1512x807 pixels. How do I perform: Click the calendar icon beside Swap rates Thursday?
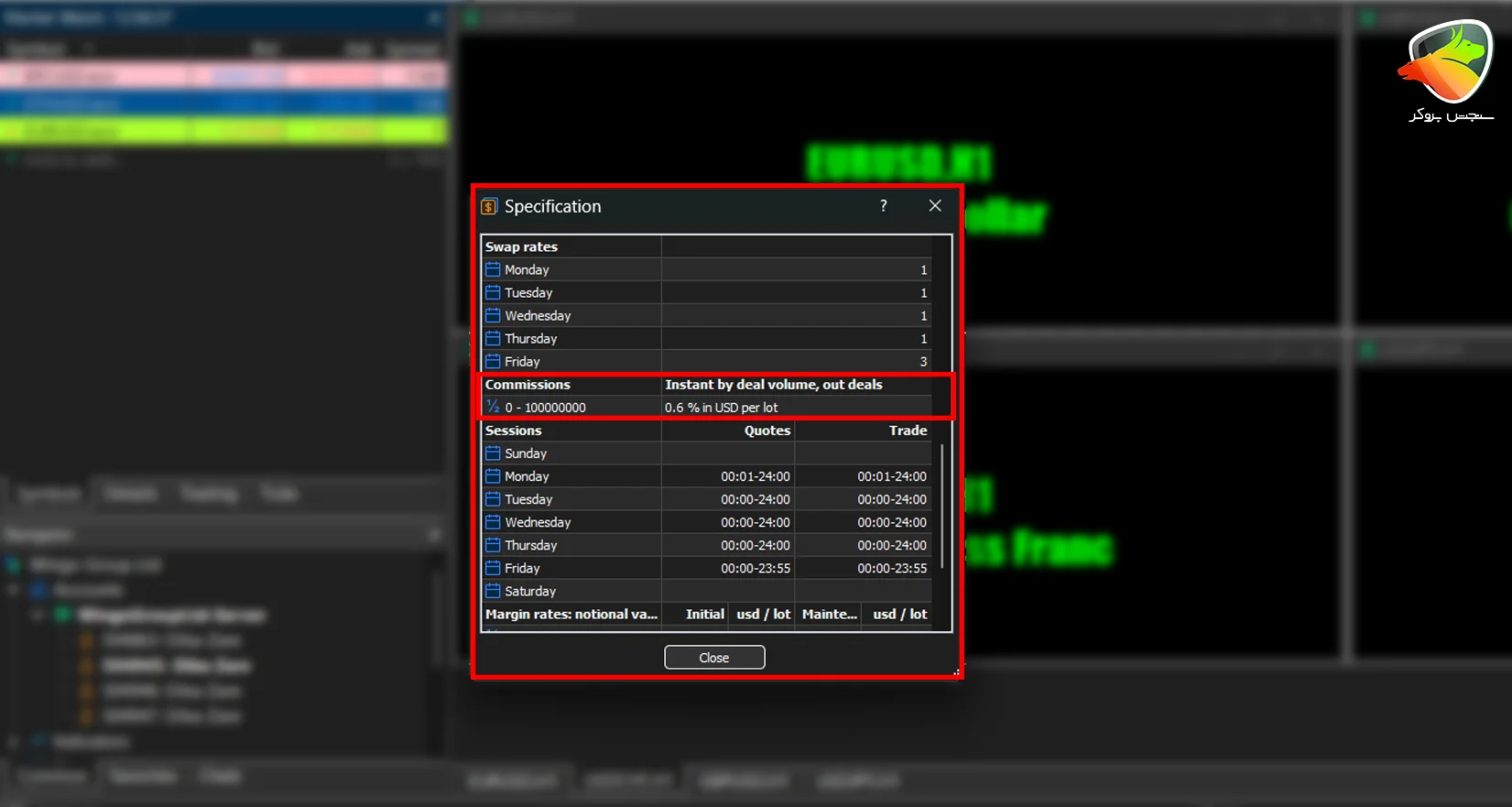(493, 338)
